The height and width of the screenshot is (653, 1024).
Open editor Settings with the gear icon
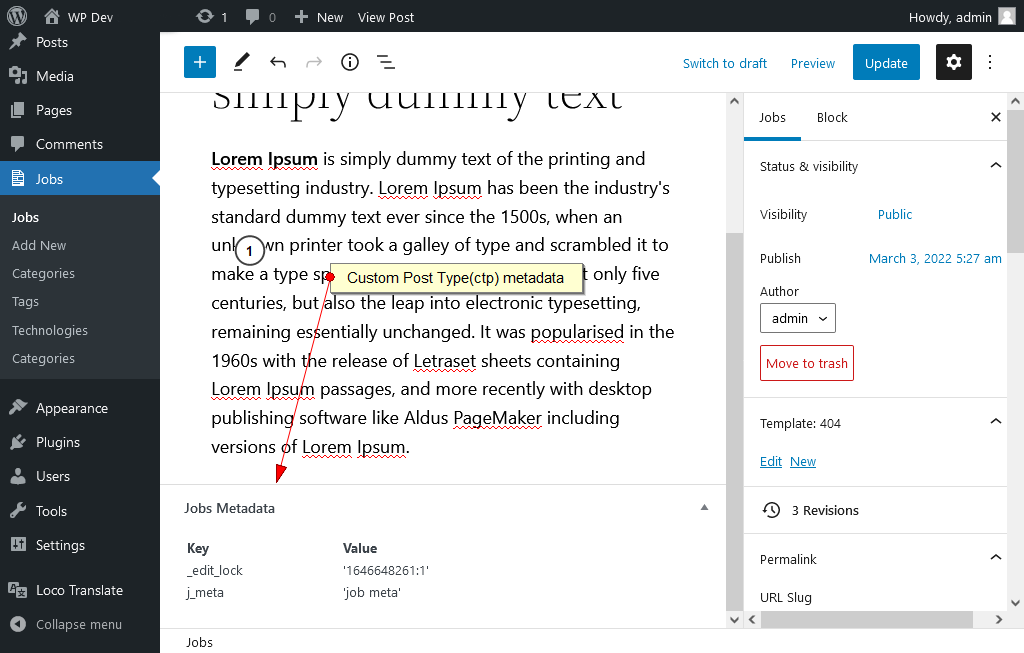(x=953, y=62)
